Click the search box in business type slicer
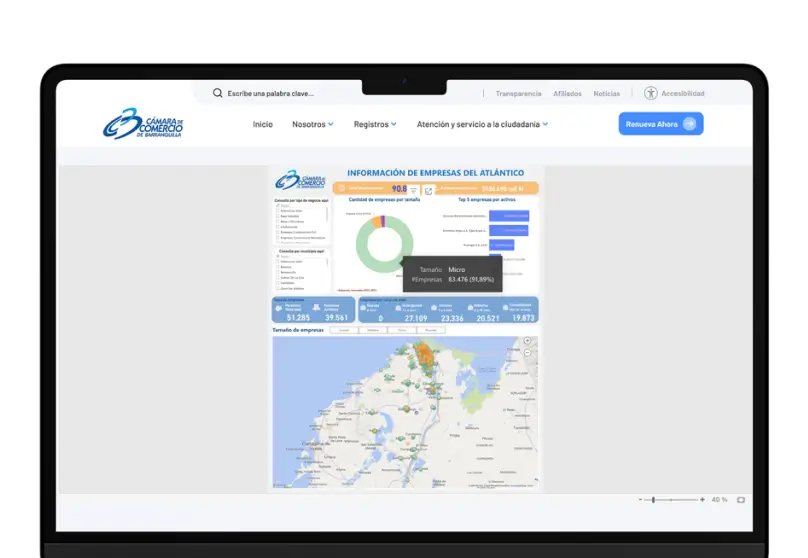 click(x=301, y=206)
